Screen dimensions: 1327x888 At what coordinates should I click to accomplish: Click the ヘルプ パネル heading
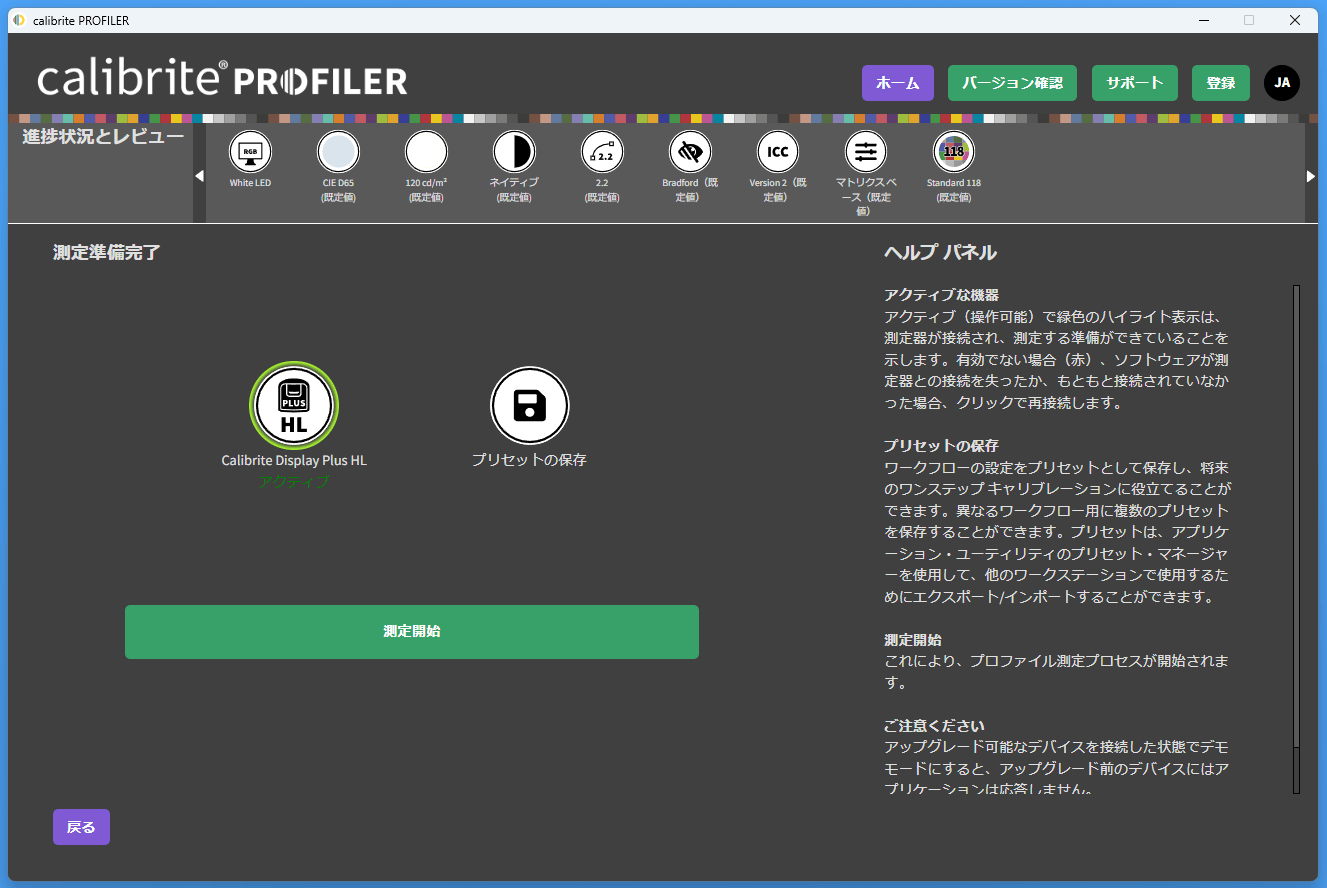940,252
